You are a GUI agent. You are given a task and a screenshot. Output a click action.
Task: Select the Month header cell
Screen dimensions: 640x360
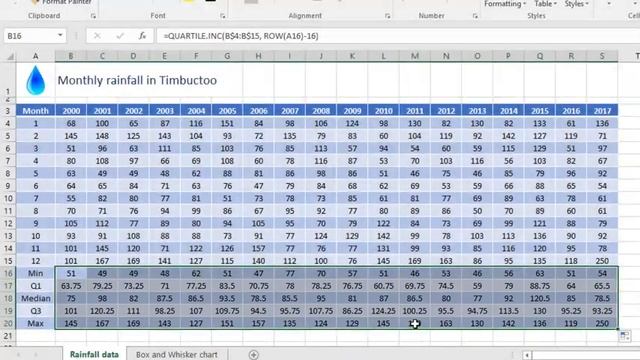tap(36, 111)
